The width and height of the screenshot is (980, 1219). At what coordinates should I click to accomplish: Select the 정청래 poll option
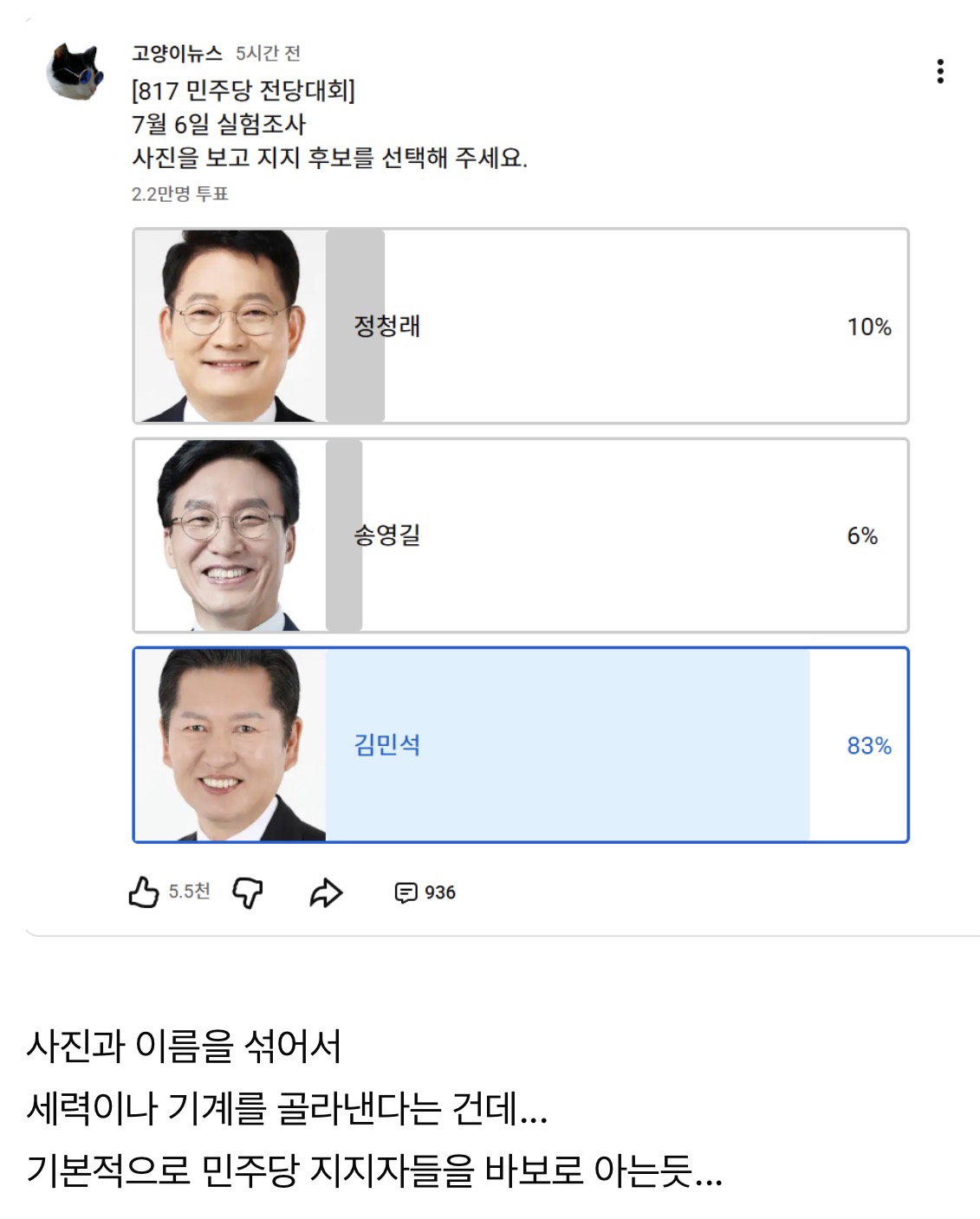521,326
